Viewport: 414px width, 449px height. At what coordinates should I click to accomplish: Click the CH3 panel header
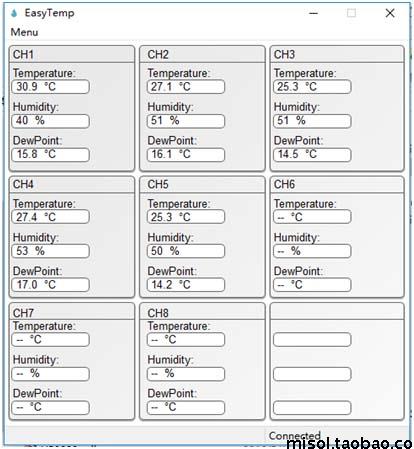click(x=337, y=54)
